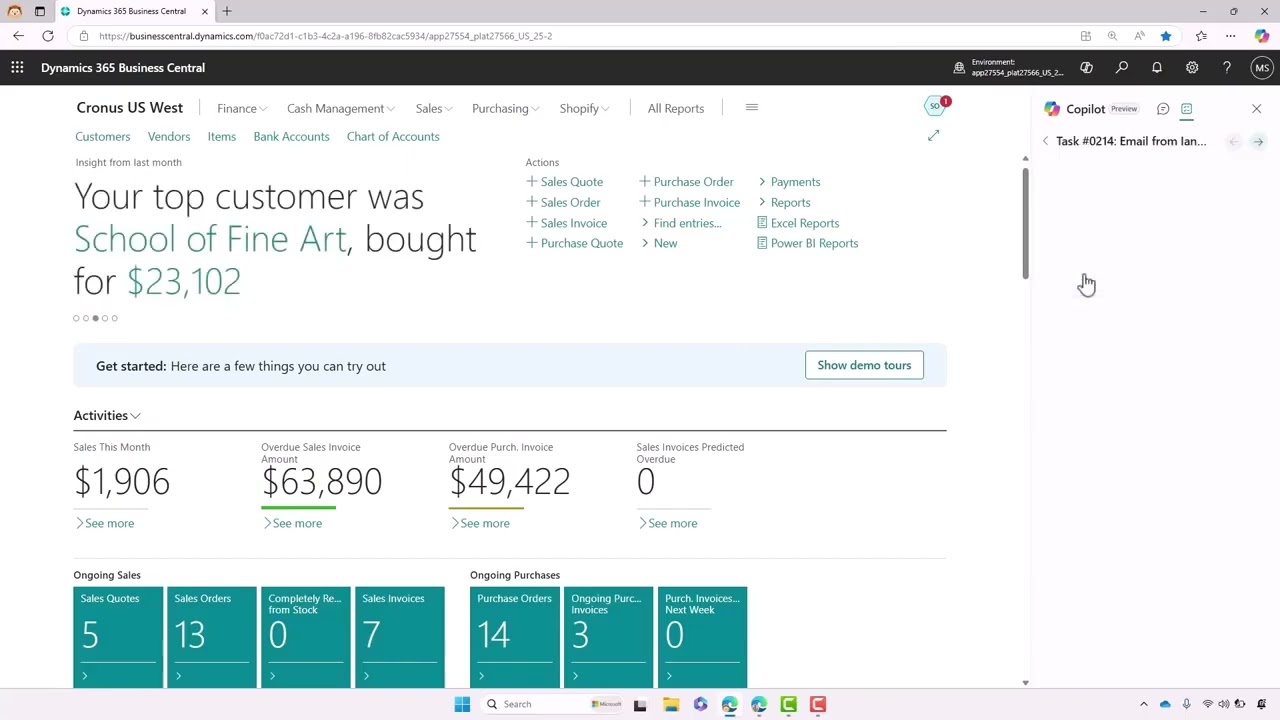Open All Reports
Viewport: 1280px width, 720px height.
[676, 108]
